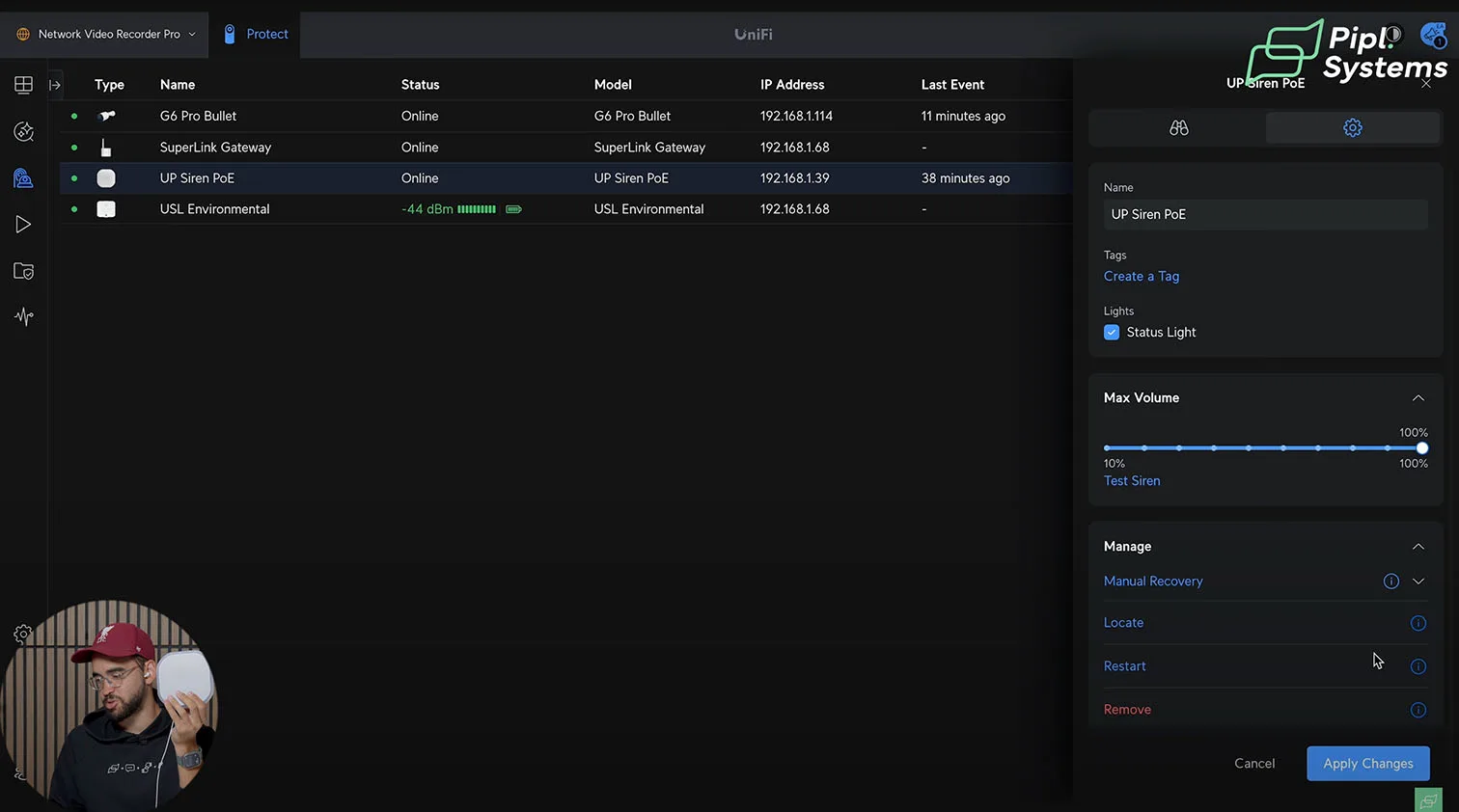Click the UP Siren PoE type icon

coord(106,178)
